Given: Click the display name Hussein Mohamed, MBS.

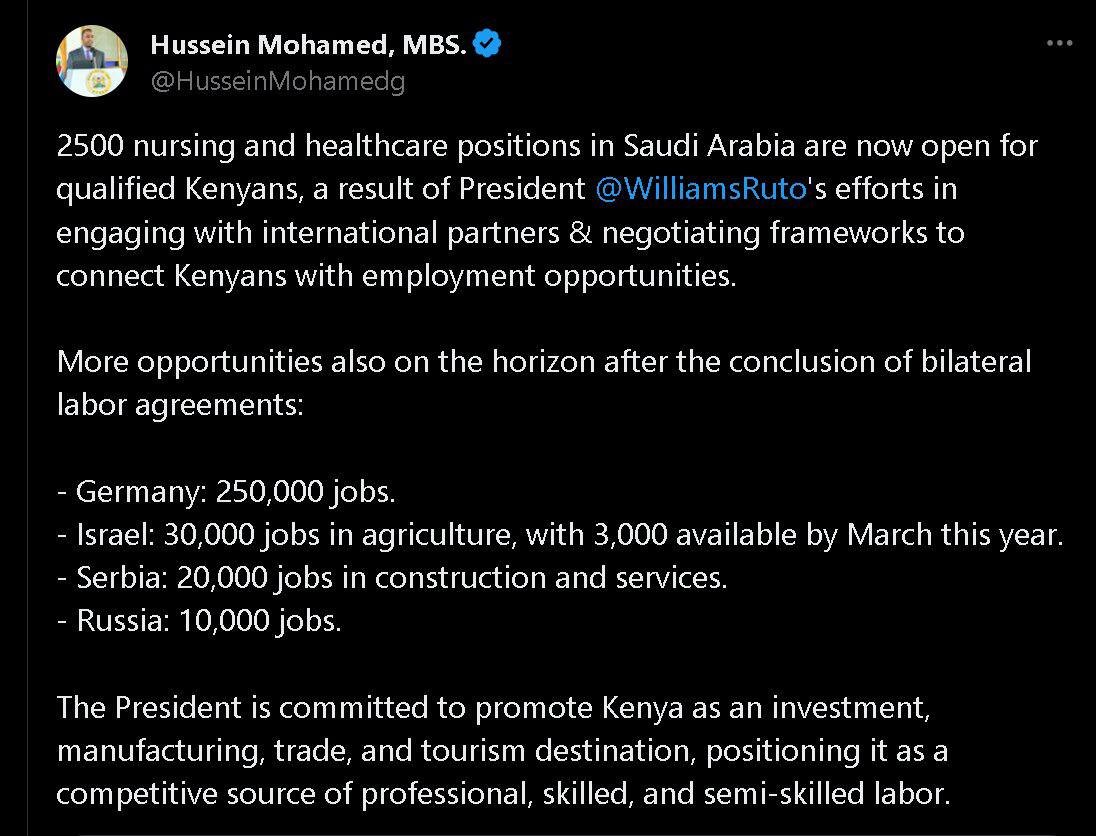Looking at the screenshot, I should pyautogui.click(x=309, y=45).
